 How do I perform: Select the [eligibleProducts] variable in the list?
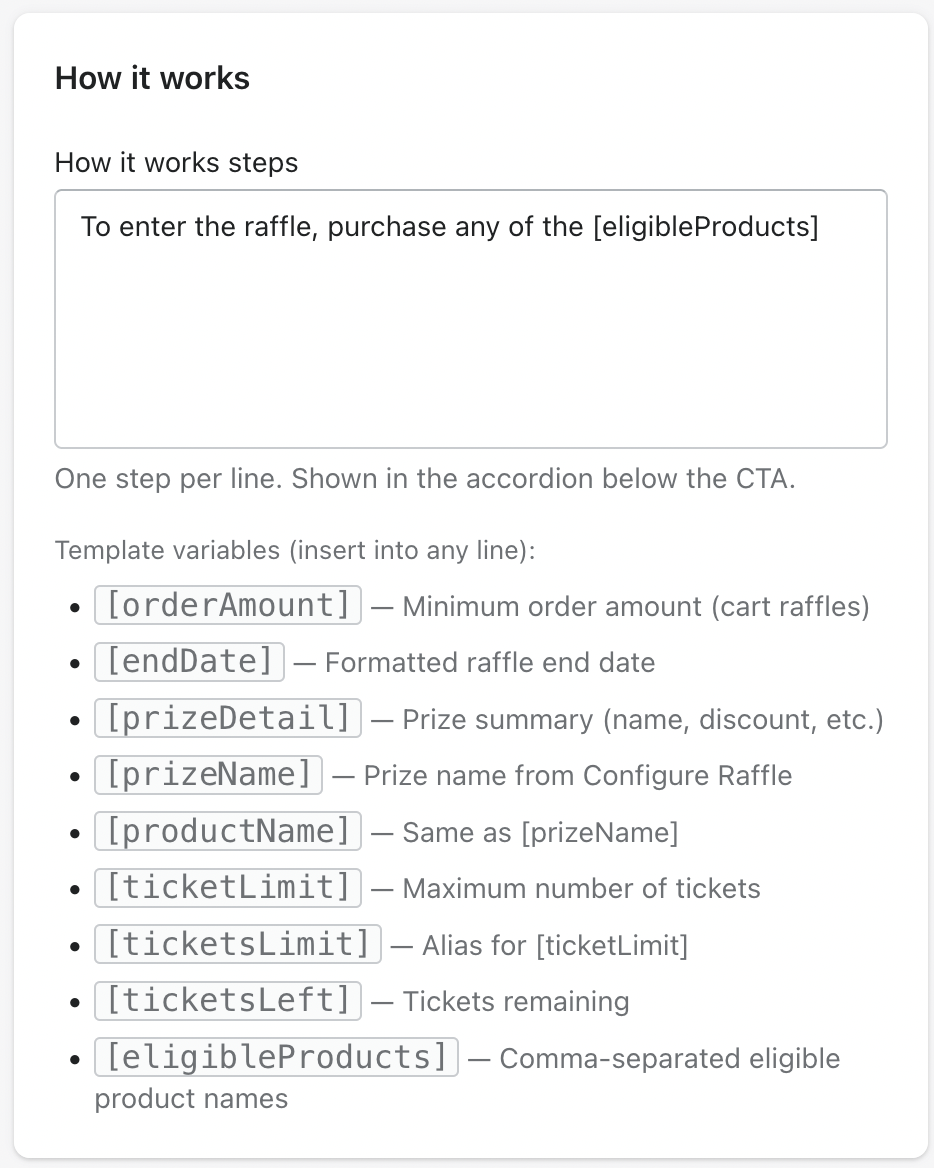click(276, 1057)
